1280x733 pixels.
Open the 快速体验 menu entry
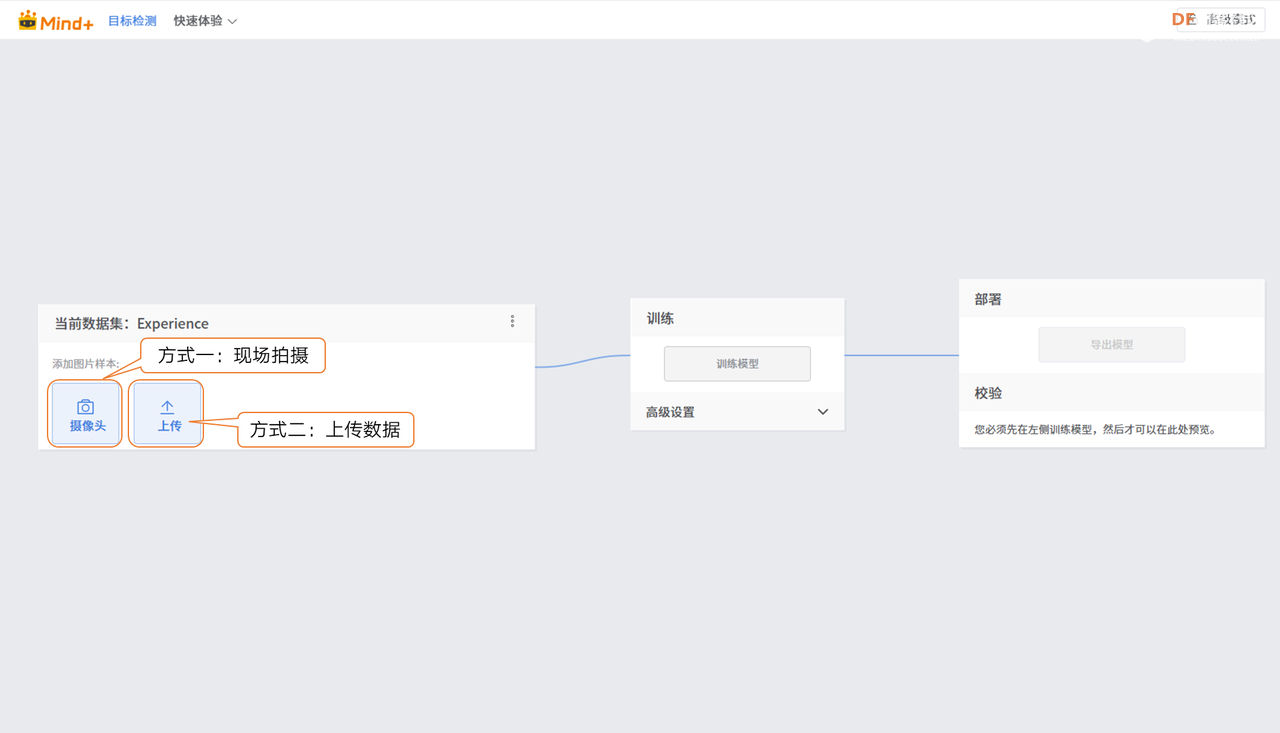point(197,19)
